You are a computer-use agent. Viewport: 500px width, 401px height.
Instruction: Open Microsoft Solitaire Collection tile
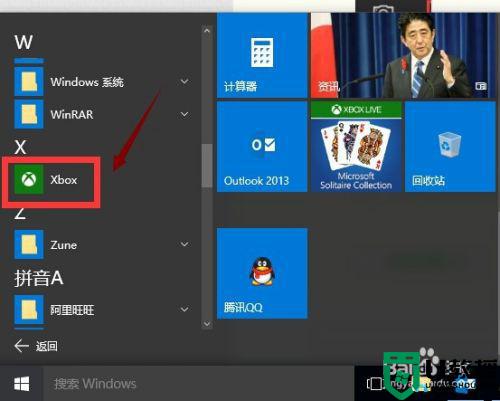coord(356,147)
